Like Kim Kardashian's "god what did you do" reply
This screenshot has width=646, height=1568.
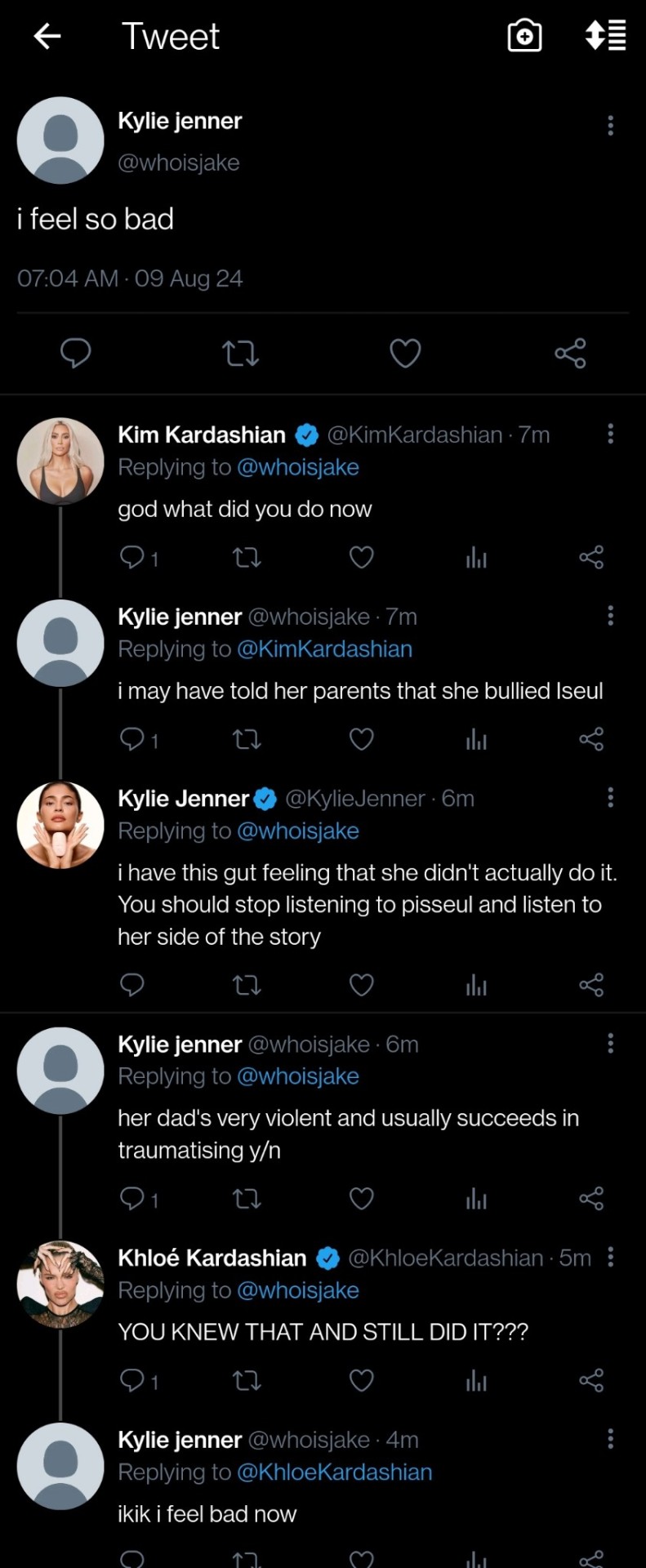[361, 558]
